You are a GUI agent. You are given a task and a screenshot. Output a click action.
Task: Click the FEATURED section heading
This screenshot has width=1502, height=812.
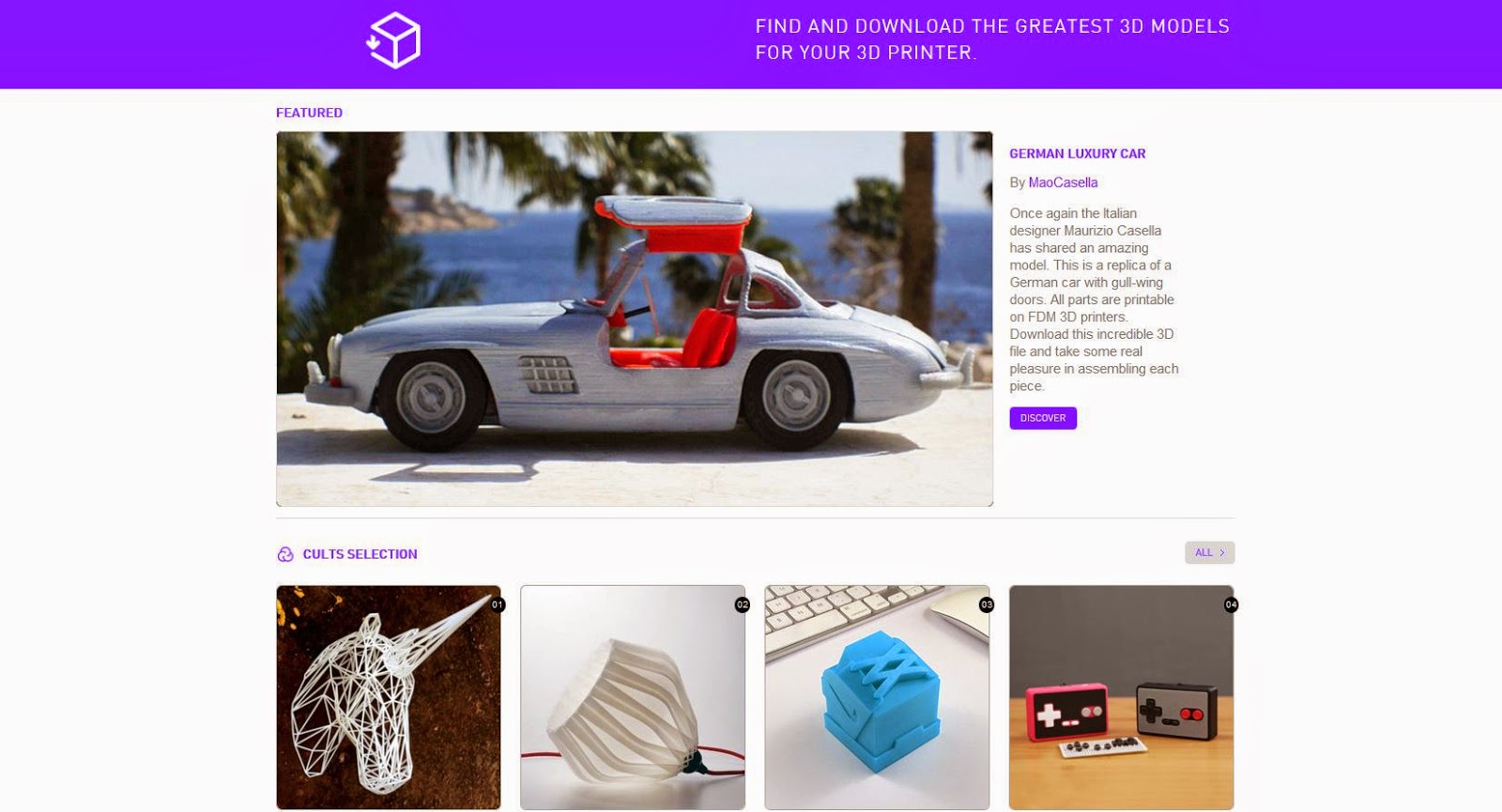coord(309,113)
